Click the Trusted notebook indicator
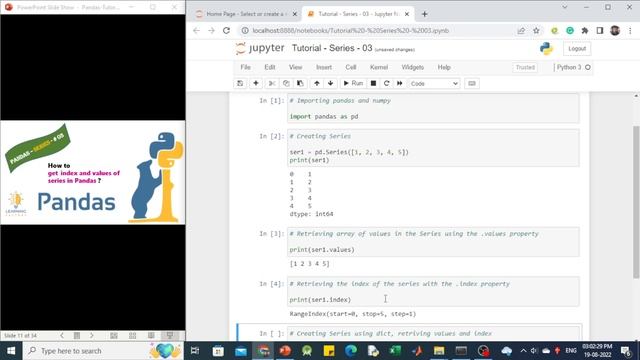 tap(525, 67)
